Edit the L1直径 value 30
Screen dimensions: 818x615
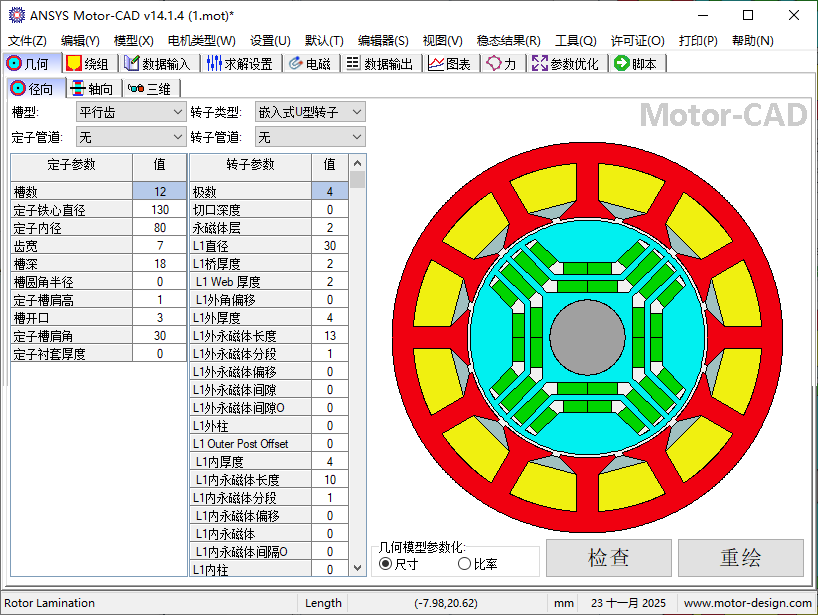330,245
